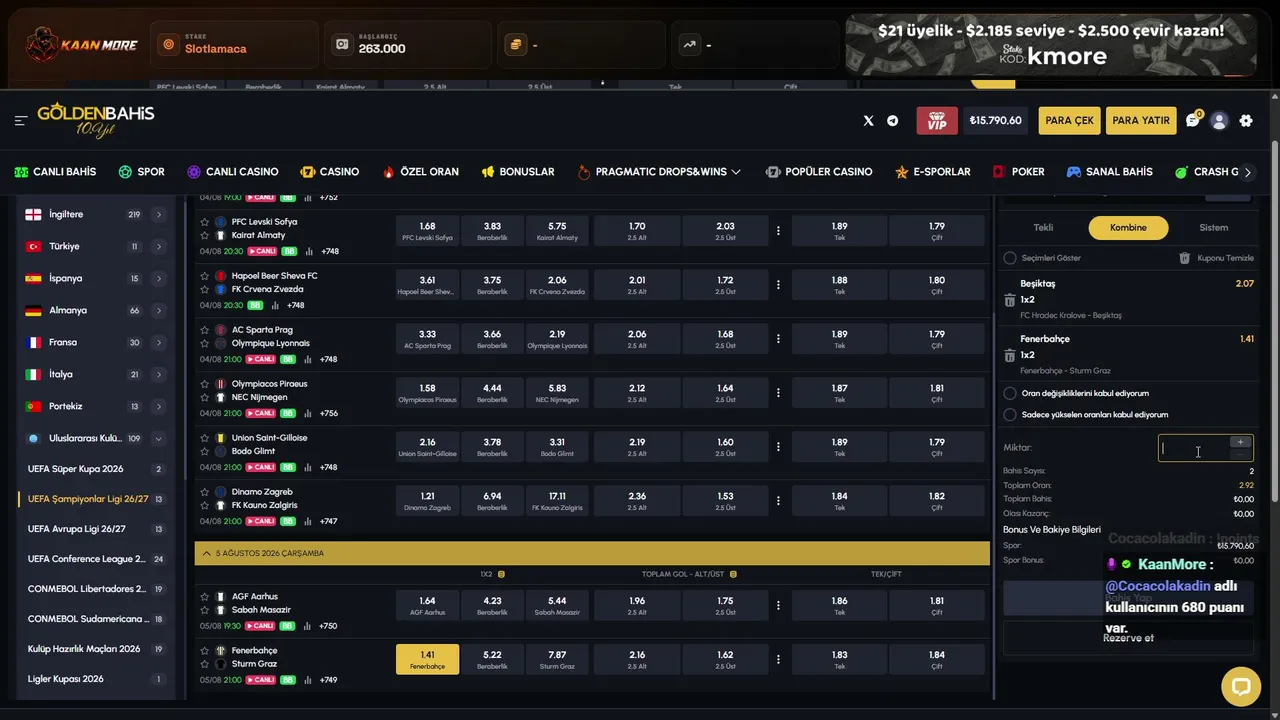
Task: Expand the Türkiye country list
Action: pos(158,246)
